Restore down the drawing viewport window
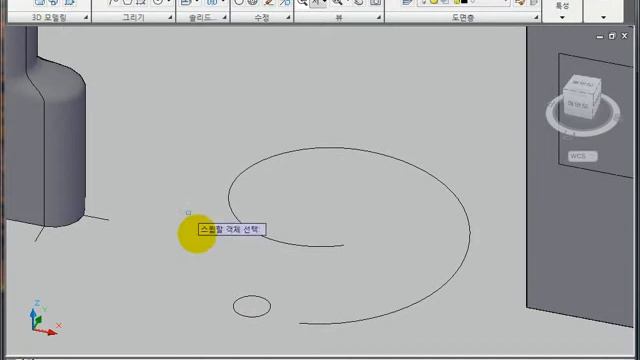 pyautogui.click(x=611, y=36)
